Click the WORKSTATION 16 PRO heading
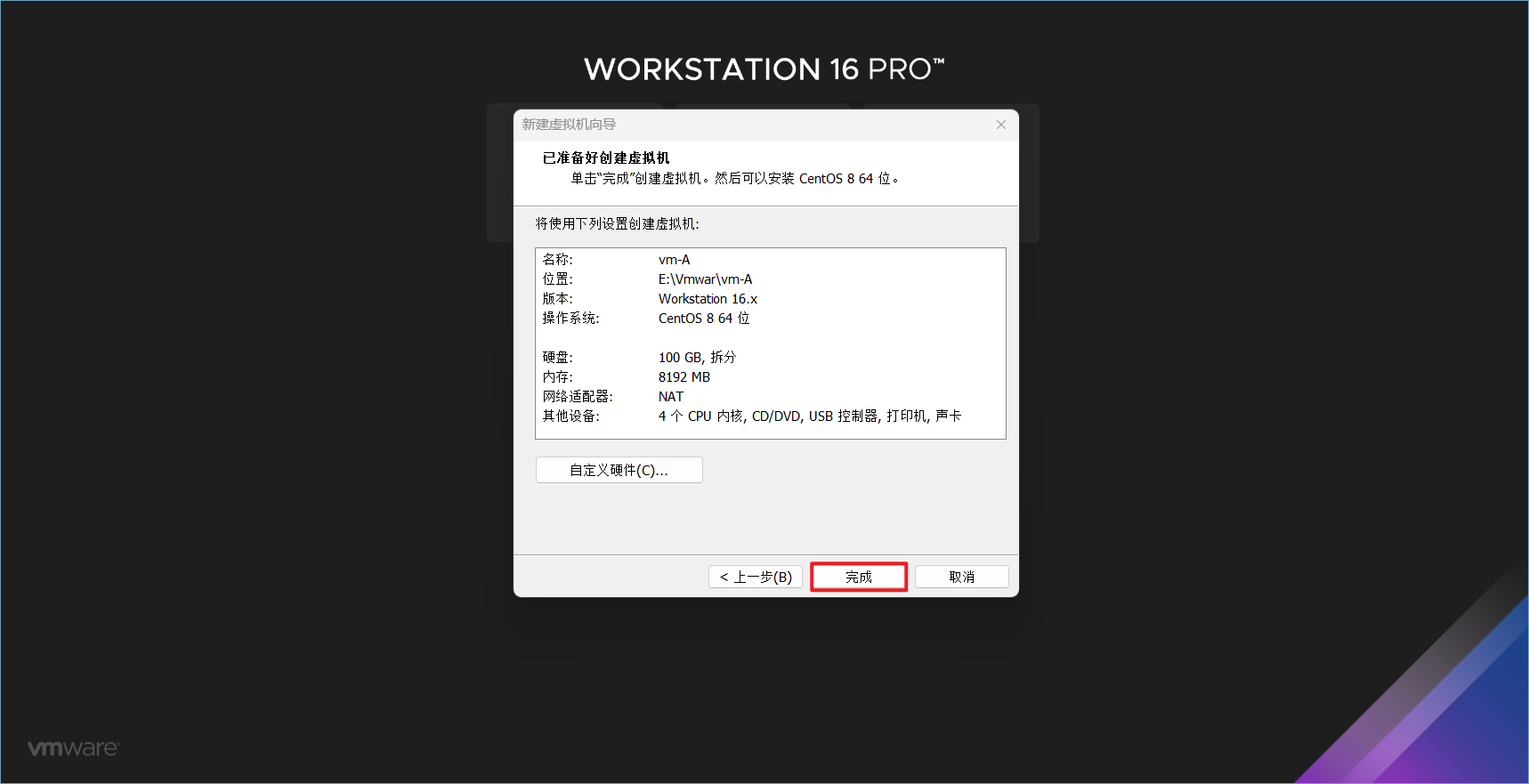The width and height of the screenshot is (1529, 784). click(x=764, y=69)
